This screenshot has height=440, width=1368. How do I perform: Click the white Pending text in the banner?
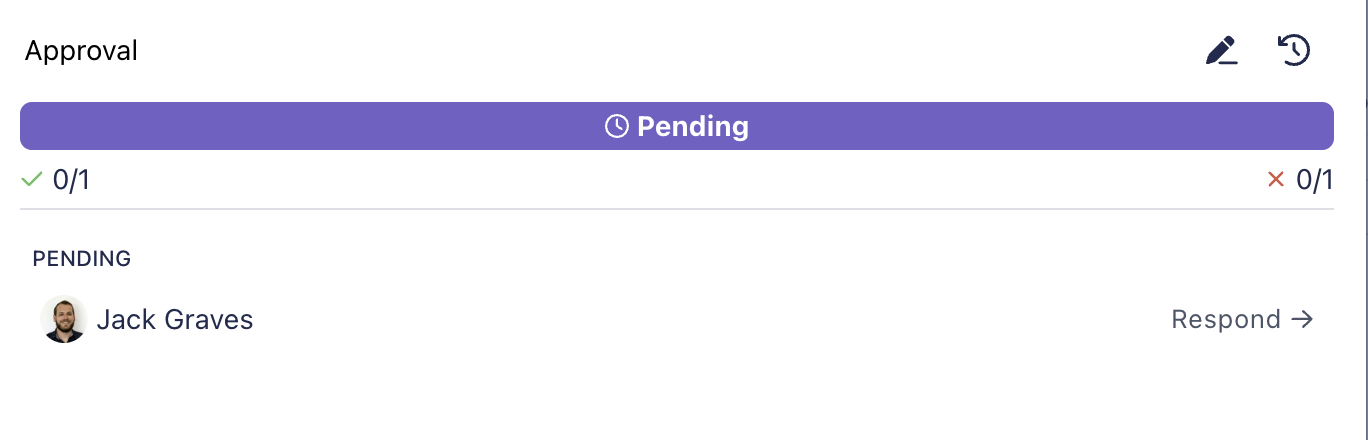pyautogui.click(x=693, y=126)
